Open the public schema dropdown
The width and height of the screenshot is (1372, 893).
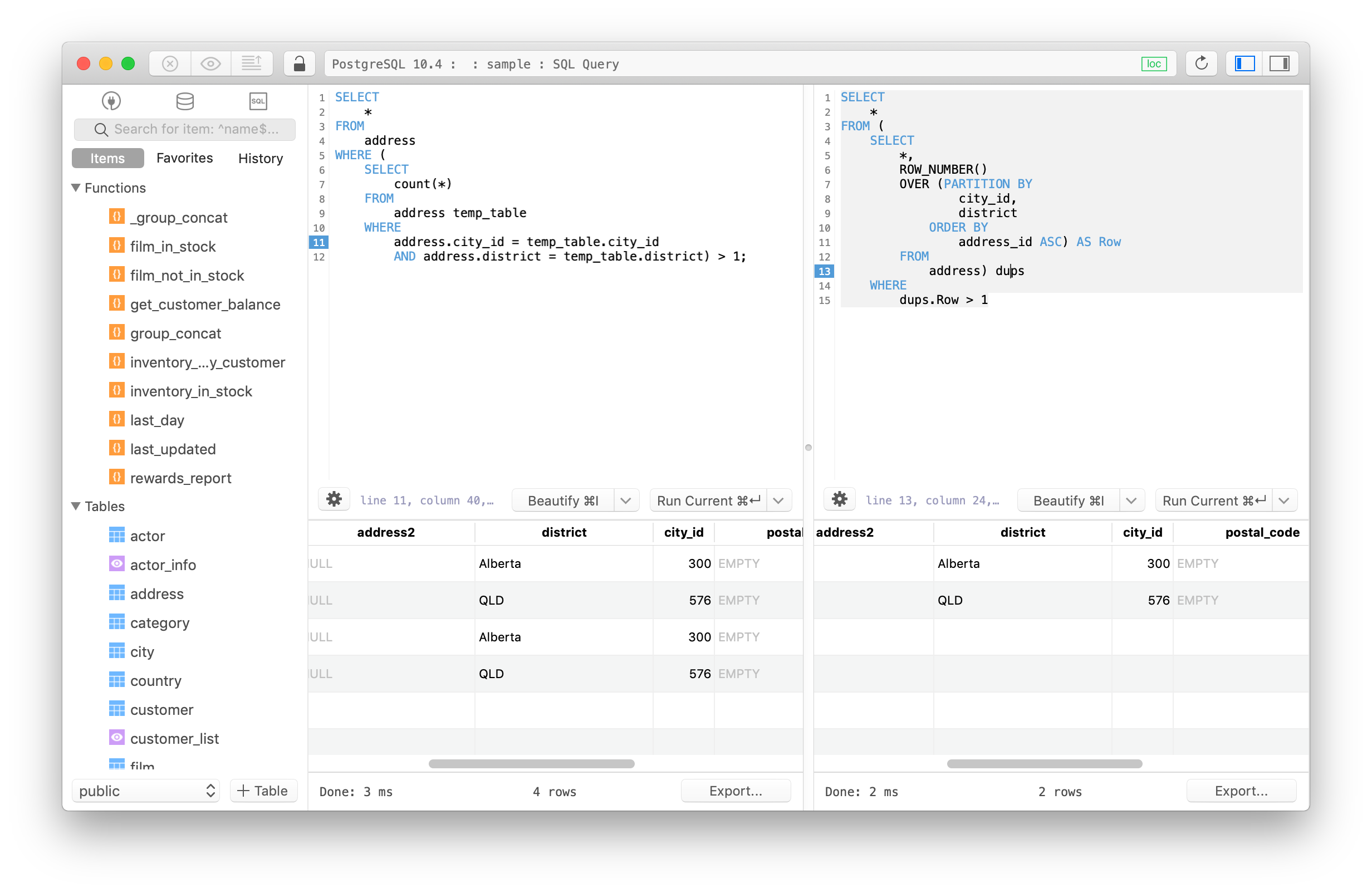click(146, 791)
